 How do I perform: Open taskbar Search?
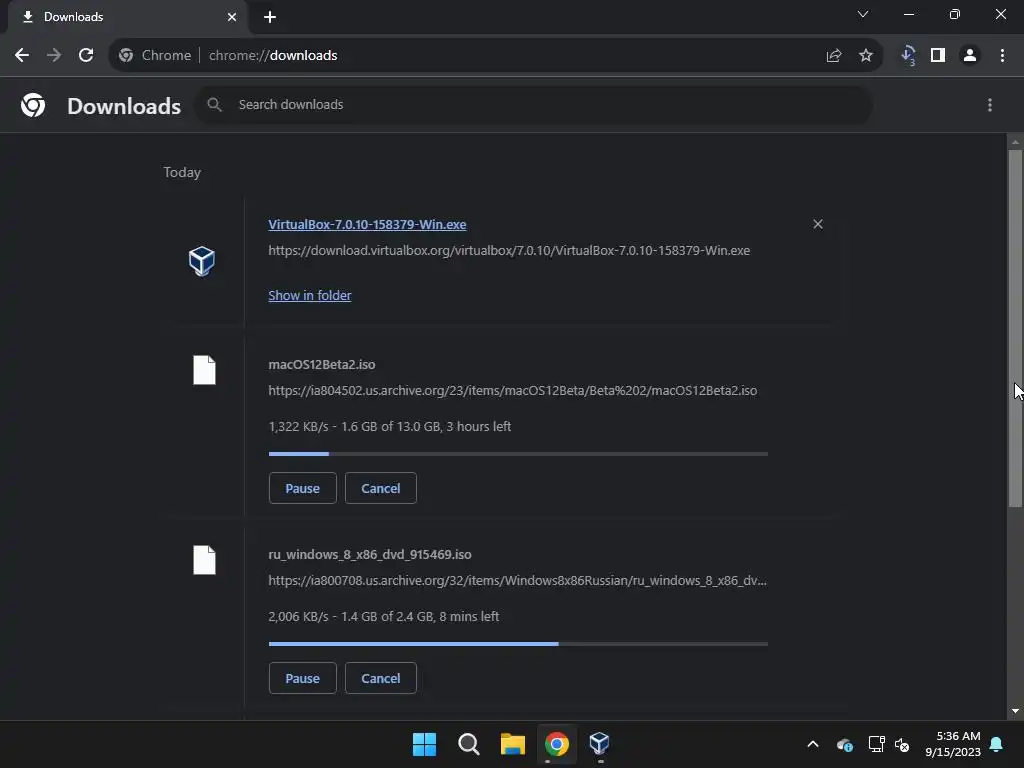(x=468, y=744)
